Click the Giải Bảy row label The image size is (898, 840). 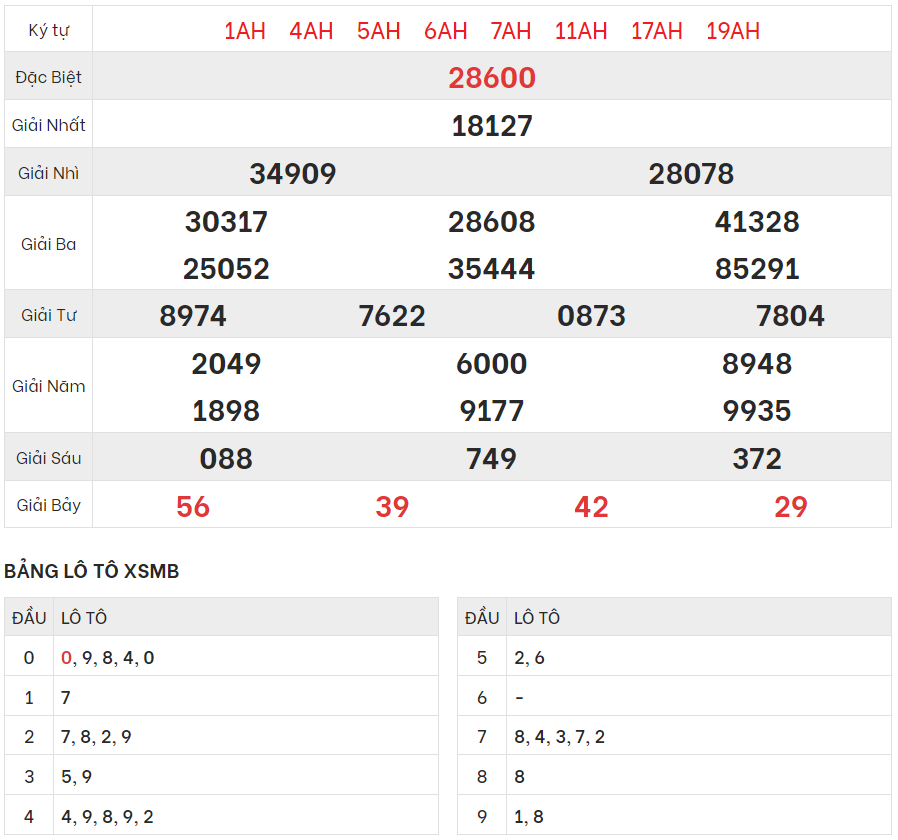click(x=49, y=506)
